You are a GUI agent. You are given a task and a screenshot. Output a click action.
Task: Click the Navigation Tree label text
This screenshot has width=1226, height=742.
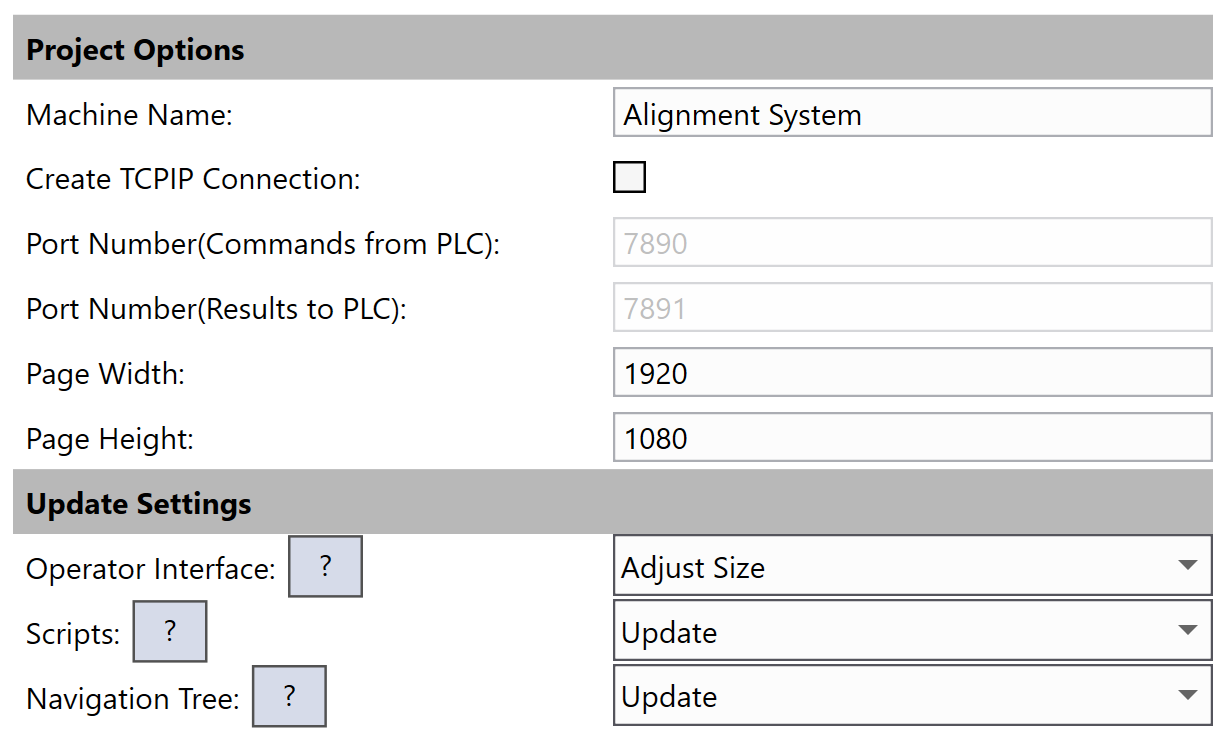point(133,698)
